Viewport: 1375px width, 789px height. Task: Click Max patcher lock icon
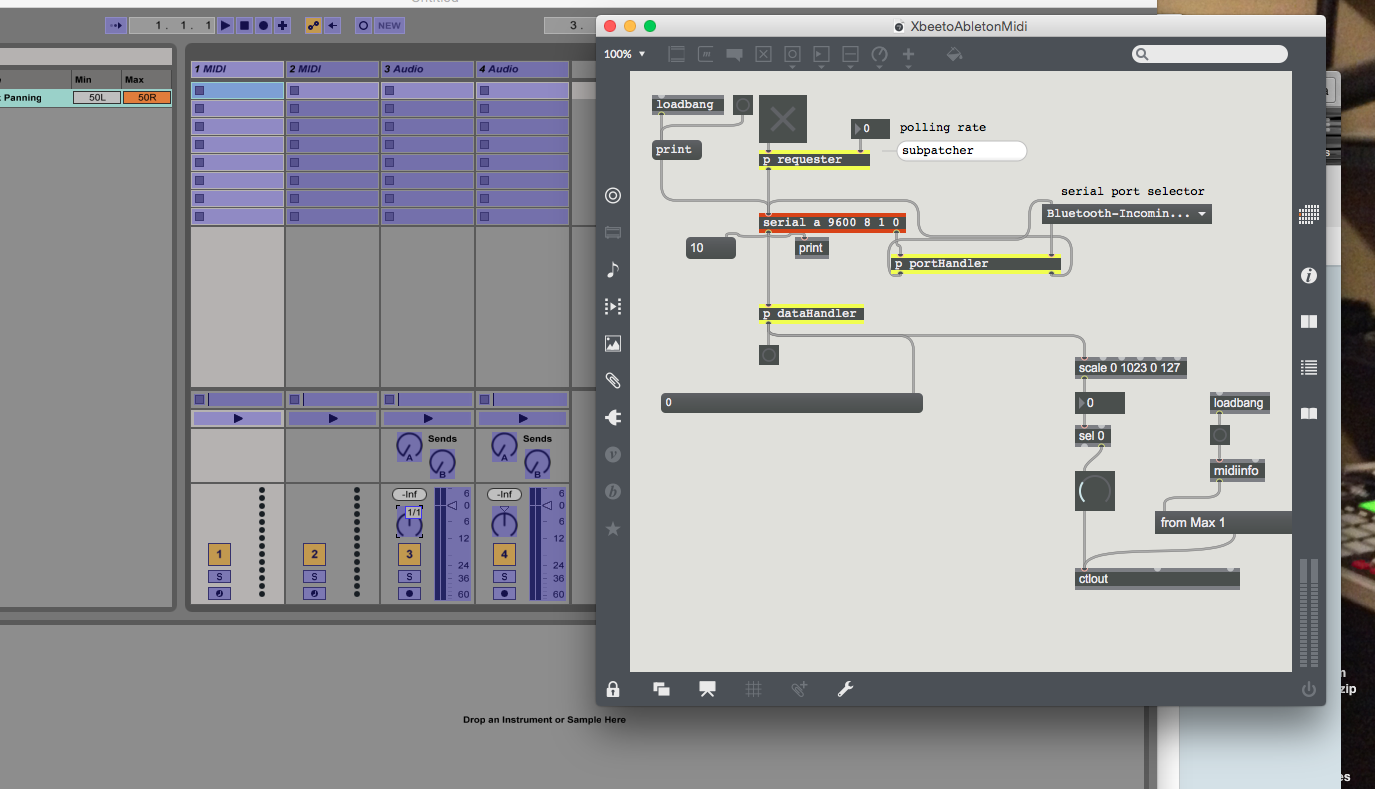point(613,689)
